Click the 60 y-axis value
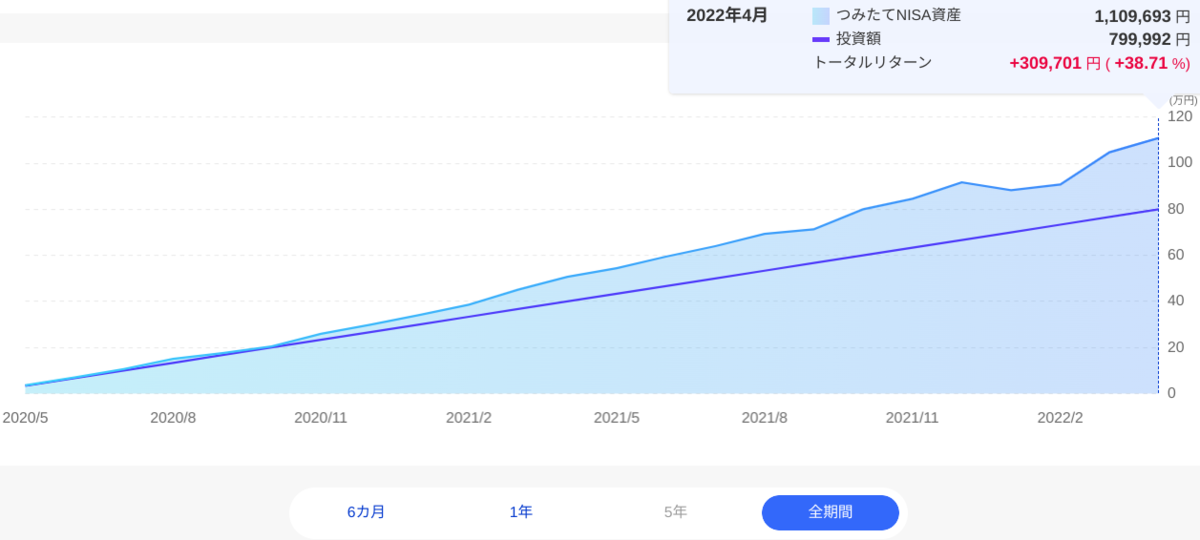The image size is (1200, 540). pos(1174,254)
